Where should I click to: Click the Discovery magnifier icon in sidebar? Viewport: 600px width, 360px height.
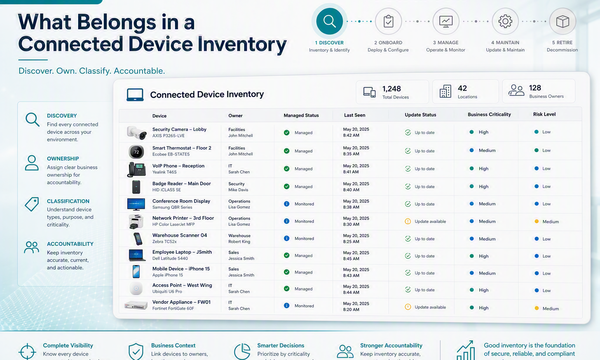click(32, 119)
